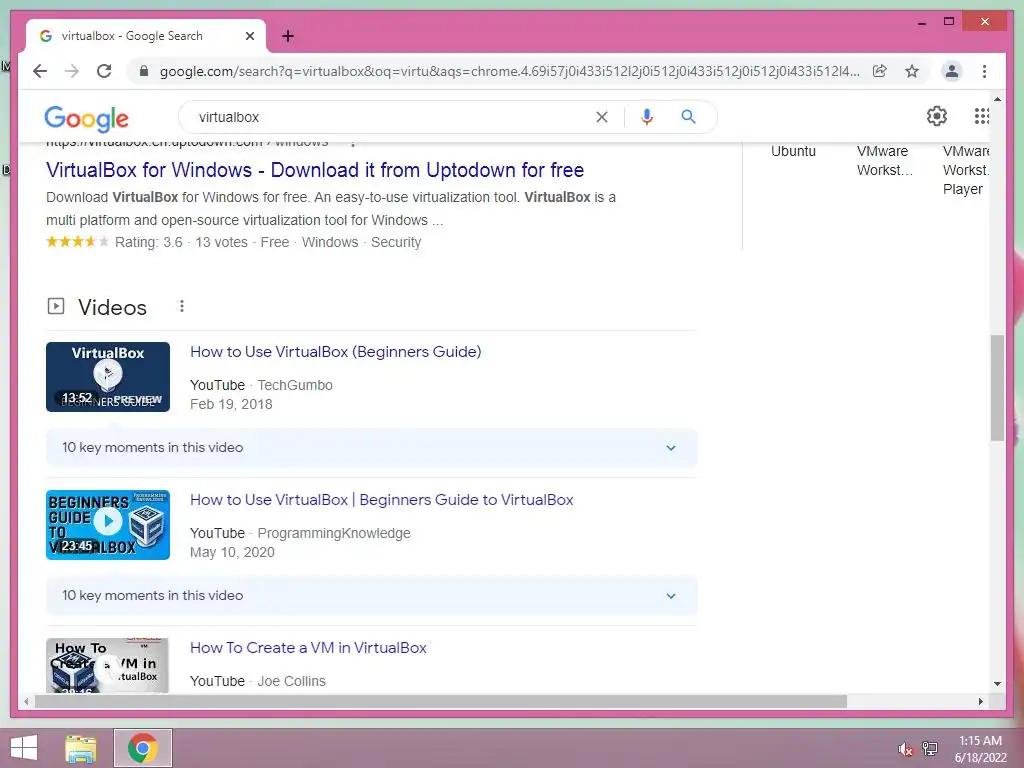
Task: Open ProgrammingKnowledge video thumbnail
Action: pos(108,525)
